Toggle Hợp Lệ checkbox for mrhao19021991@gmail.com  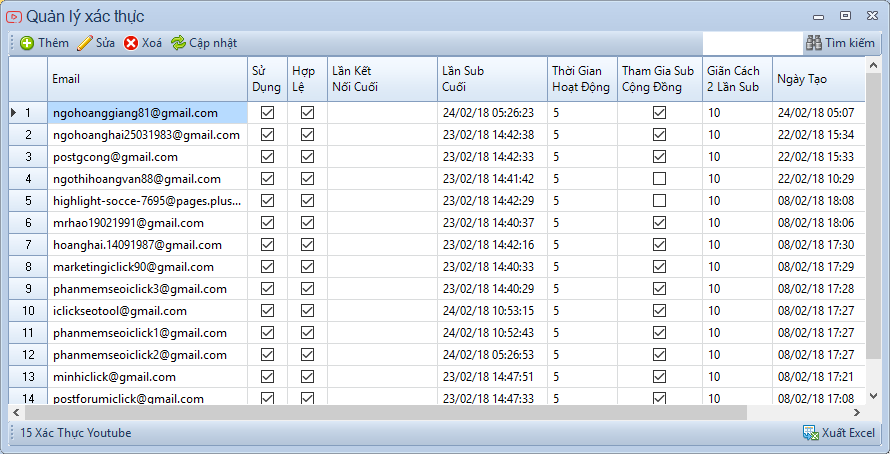click(307, 223)
